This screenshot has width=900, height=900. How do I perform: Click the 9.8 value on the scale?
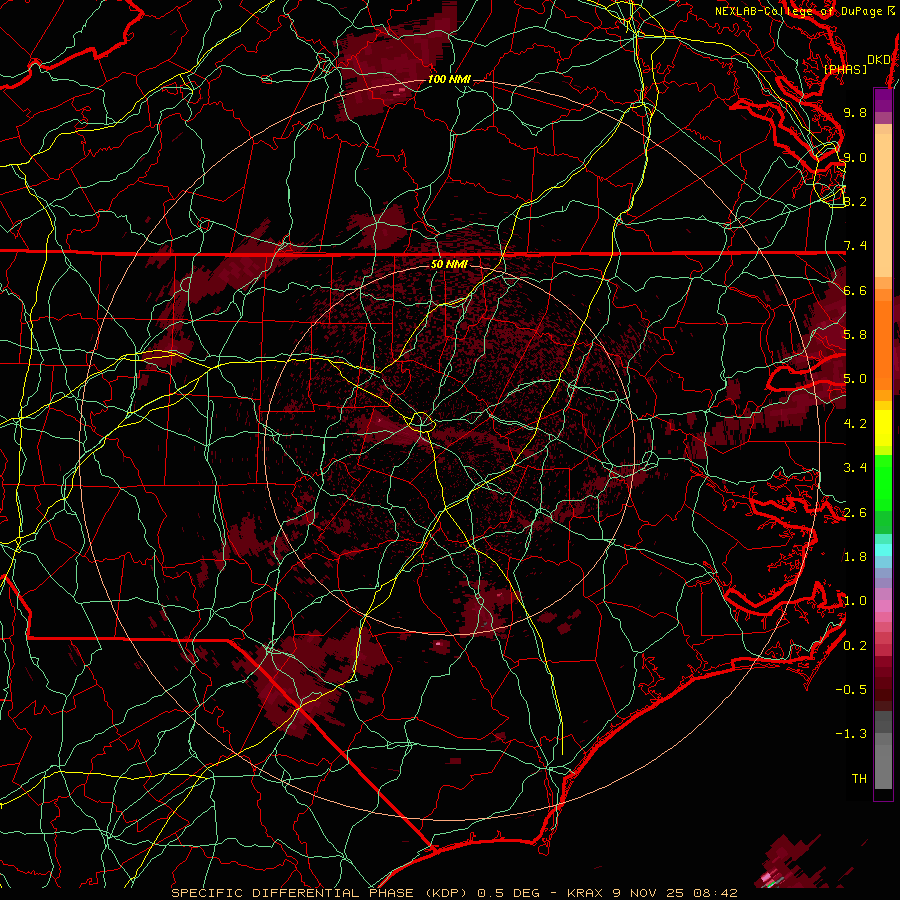[855, 112]
